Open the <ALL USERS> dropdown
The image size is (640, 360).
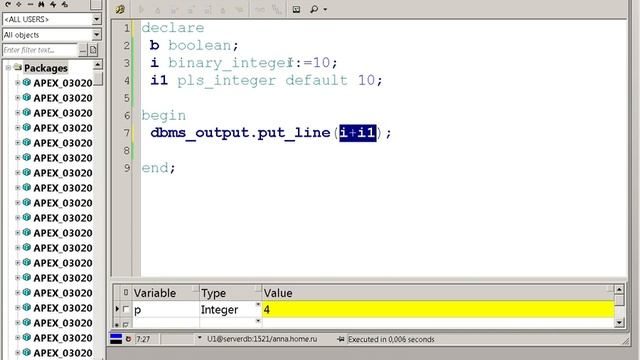pos(96,19)
